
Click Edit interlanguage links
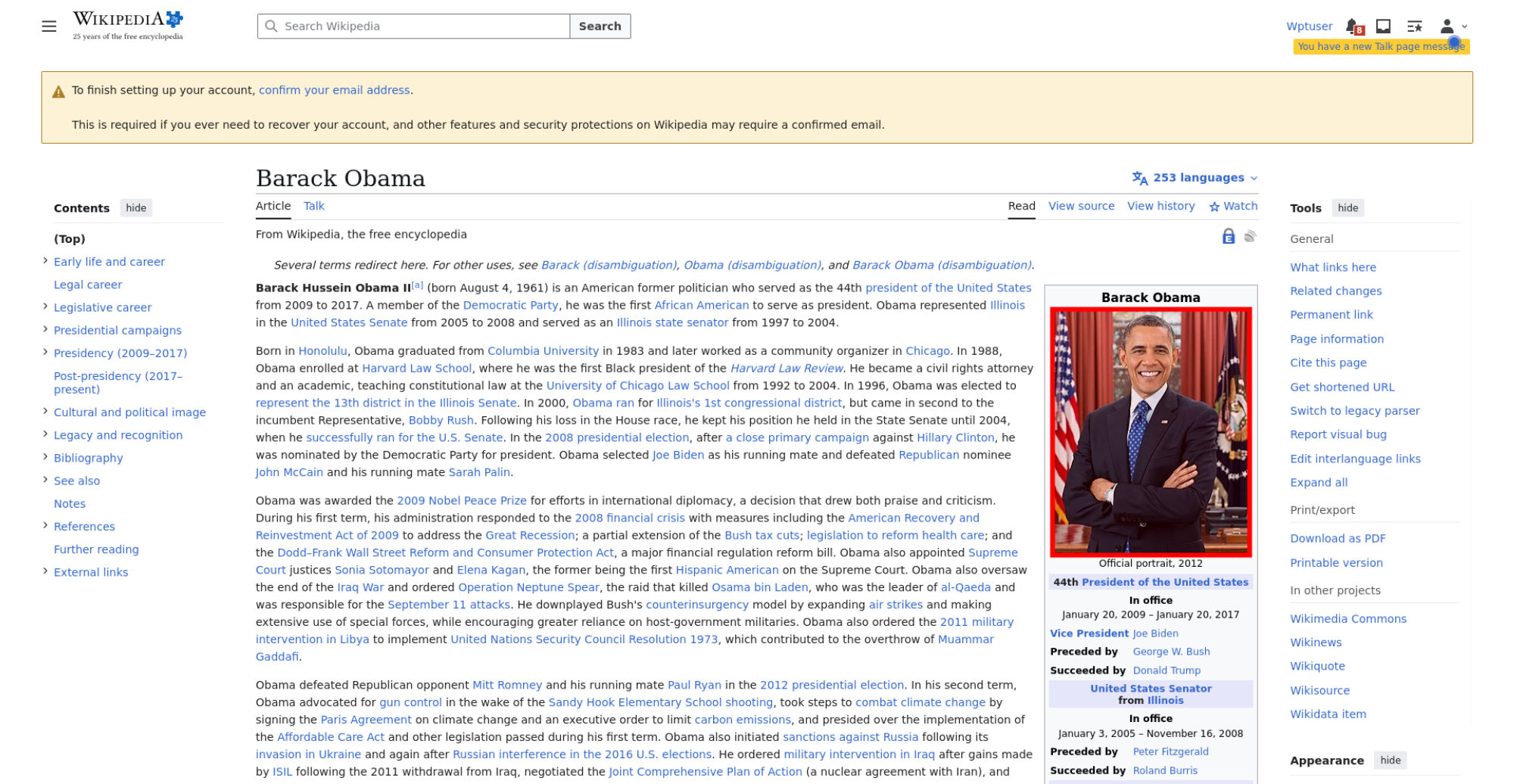(x=1355, y=459)
